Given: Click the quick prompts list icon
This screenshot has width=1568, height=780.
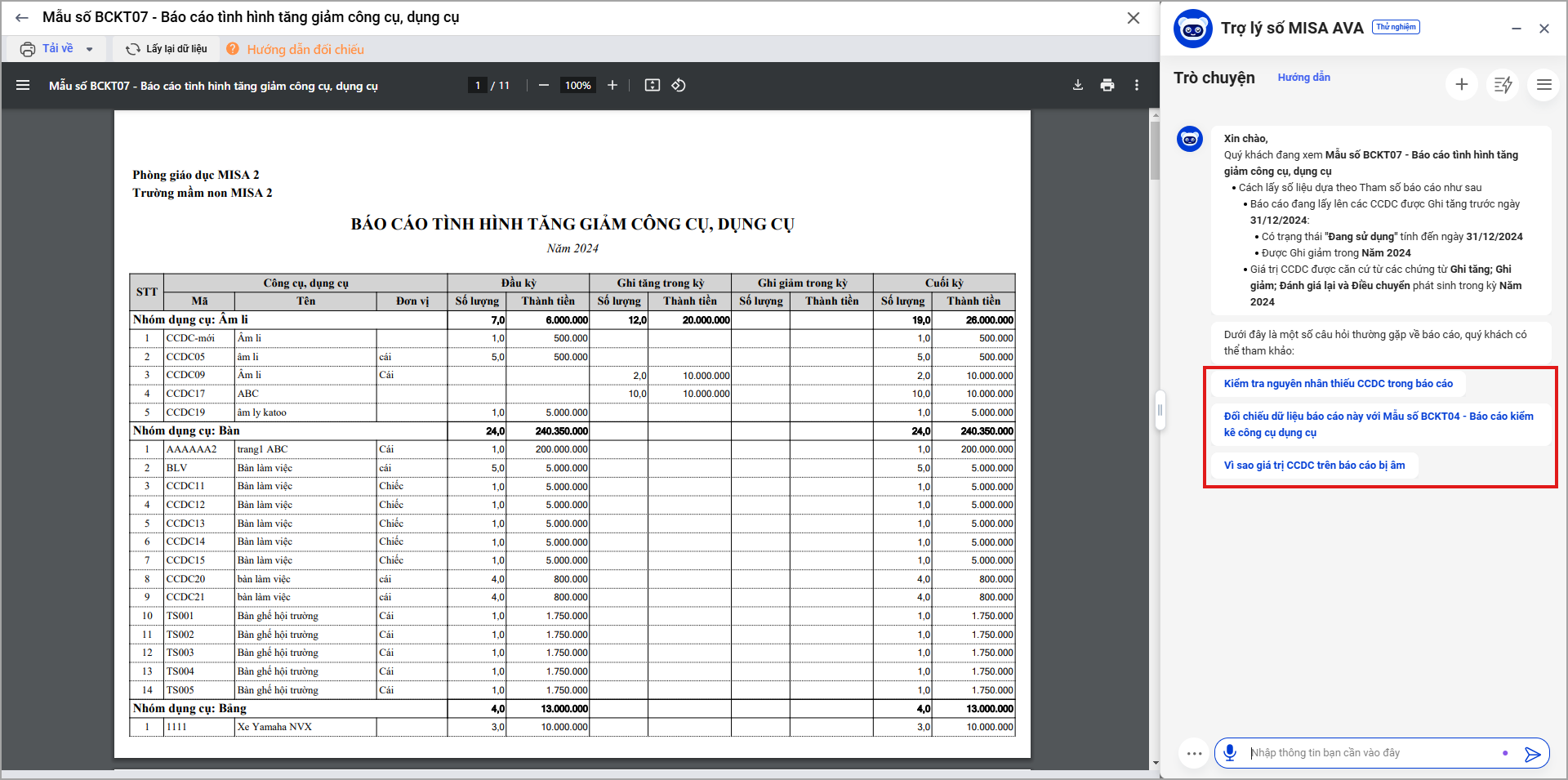Looking at the screenshot, I should (1503, 84).
